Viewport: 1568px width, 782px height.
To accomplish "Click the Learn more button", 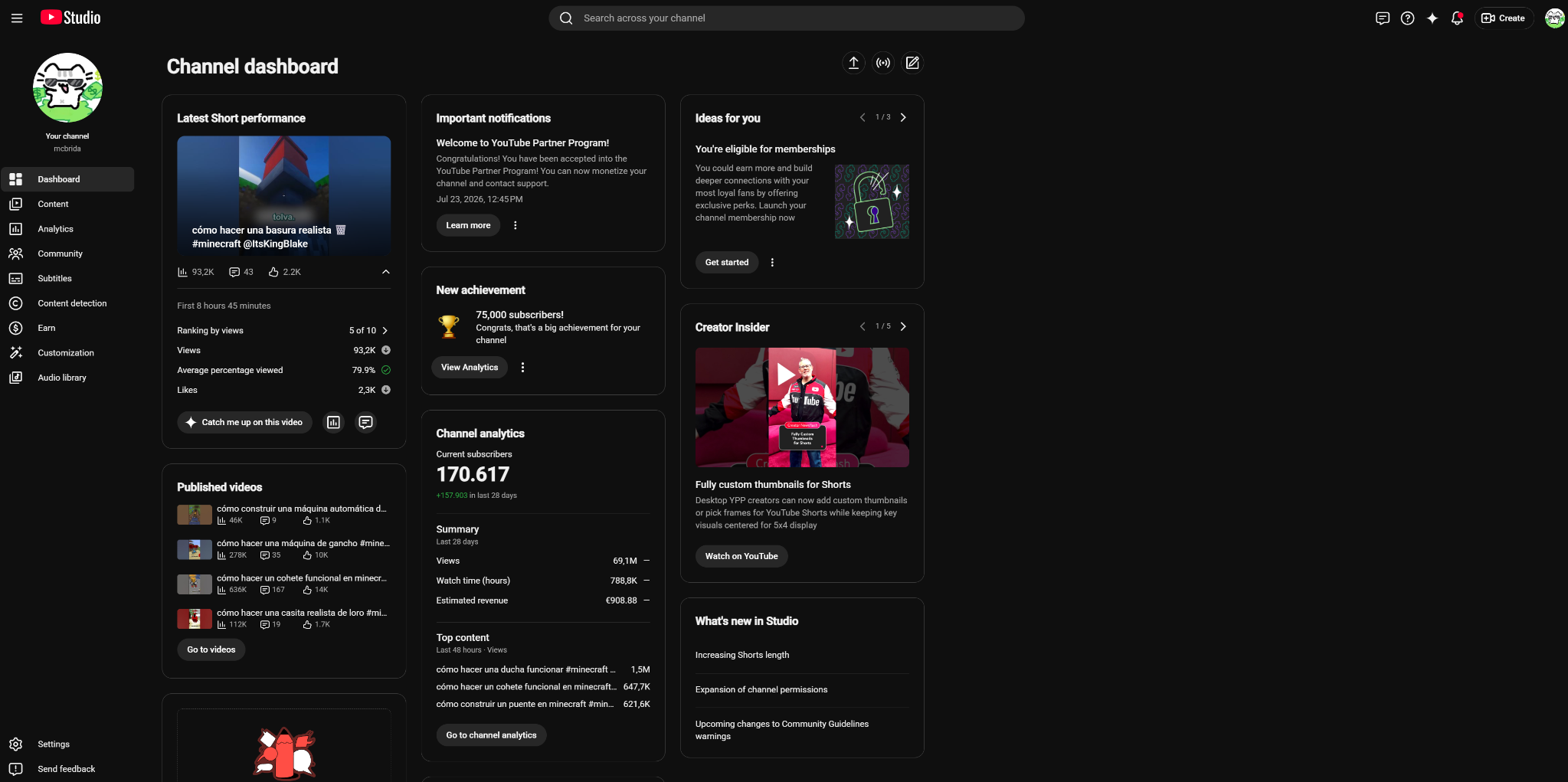I will pos(468,225).
